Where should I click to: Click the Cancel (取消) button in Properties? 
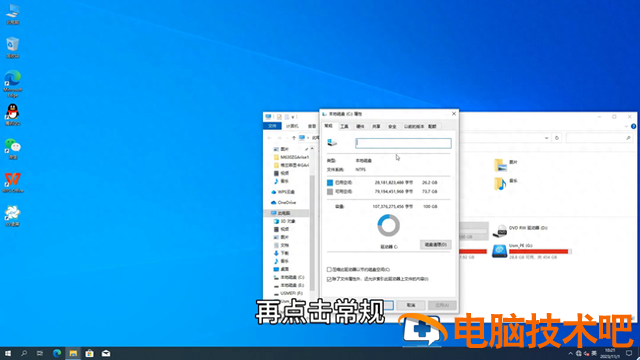coord(411,305)
